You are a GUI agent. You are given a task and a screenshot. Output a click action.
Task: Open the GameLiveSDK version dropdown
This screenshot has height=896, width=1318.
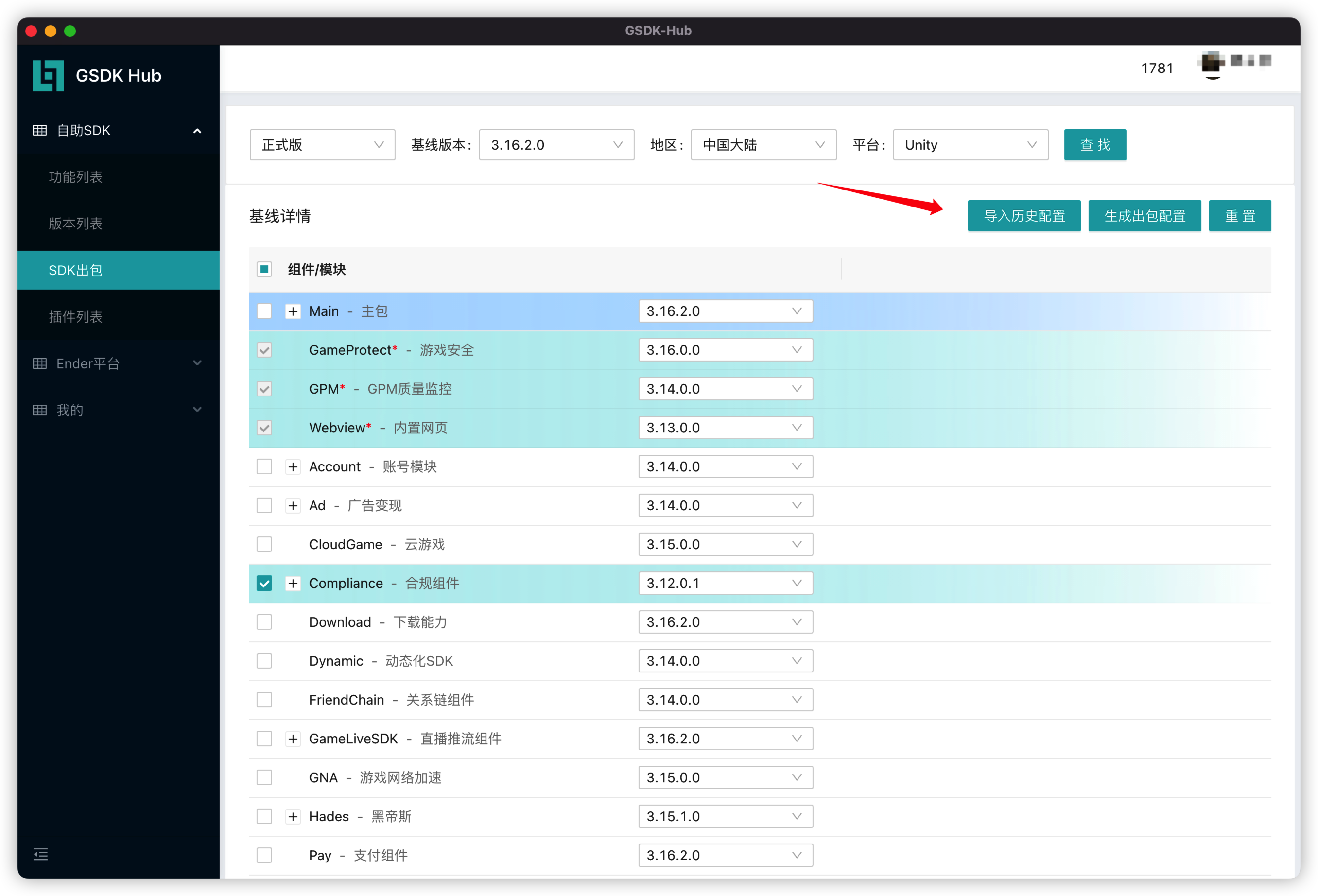pos(725,738)
